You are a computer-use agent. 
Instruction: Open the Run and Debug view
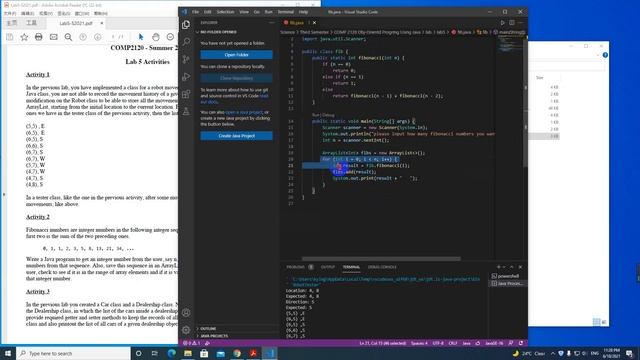click(186, 77)
